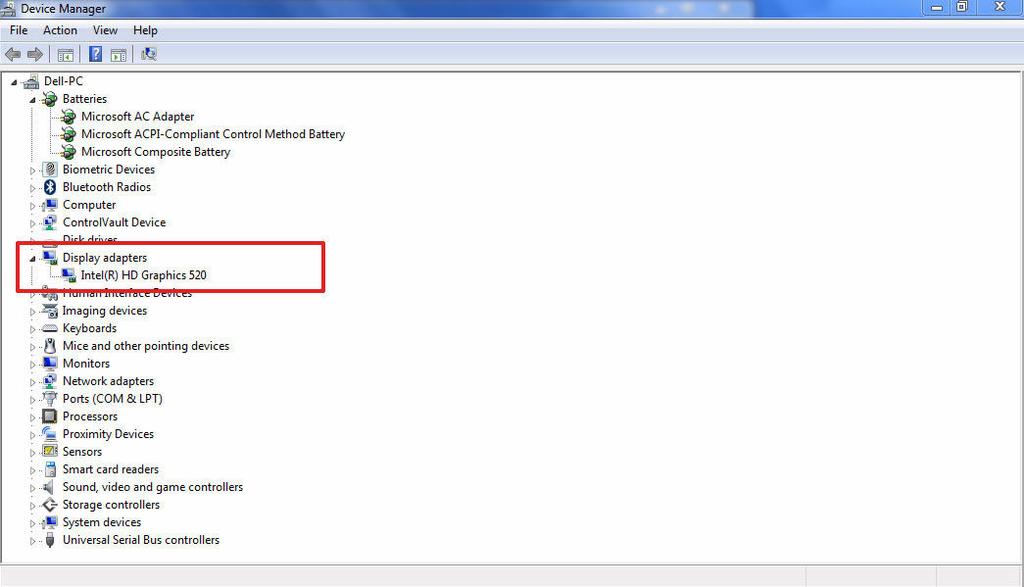Select Intel(R) HD Graphics 520 label
The height and width of the screenshot is (587, 1024).
(144, 276)
